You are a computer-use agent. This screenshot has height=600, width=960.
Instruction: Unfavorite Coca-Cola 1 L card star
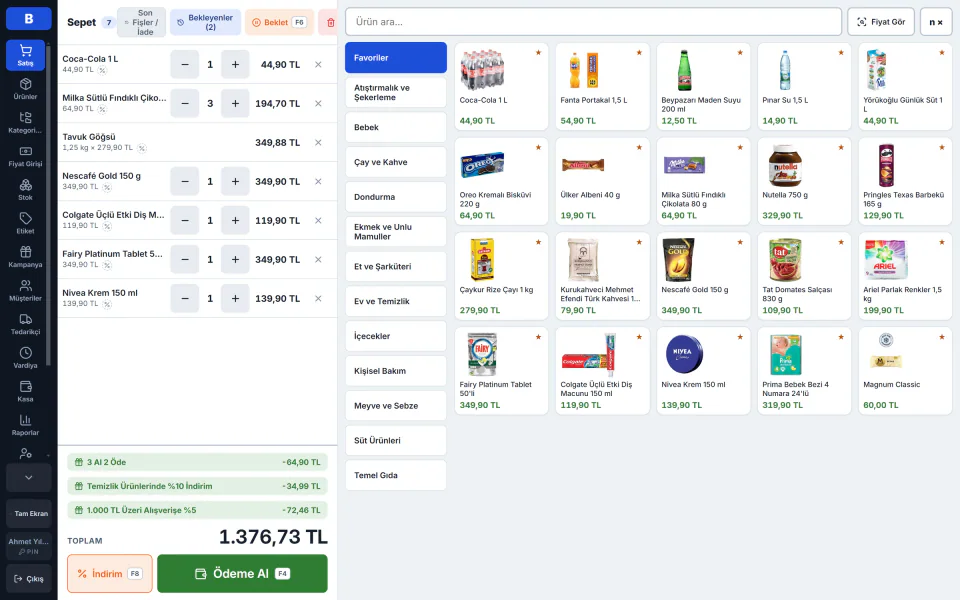pyautogui.click(x=538, y=53)
